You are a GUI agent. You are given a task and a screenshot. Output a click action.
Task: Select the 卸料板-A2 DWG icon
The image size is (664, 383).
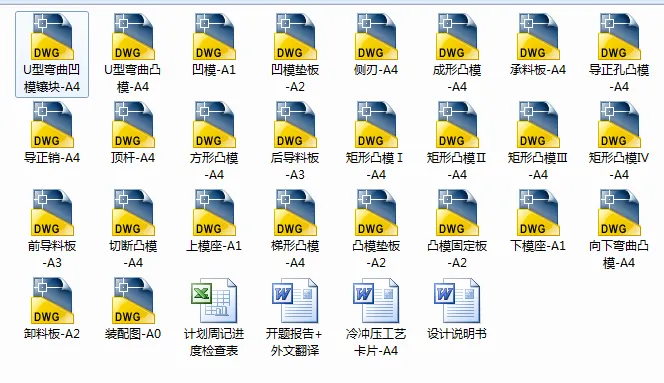click(52, 301)
